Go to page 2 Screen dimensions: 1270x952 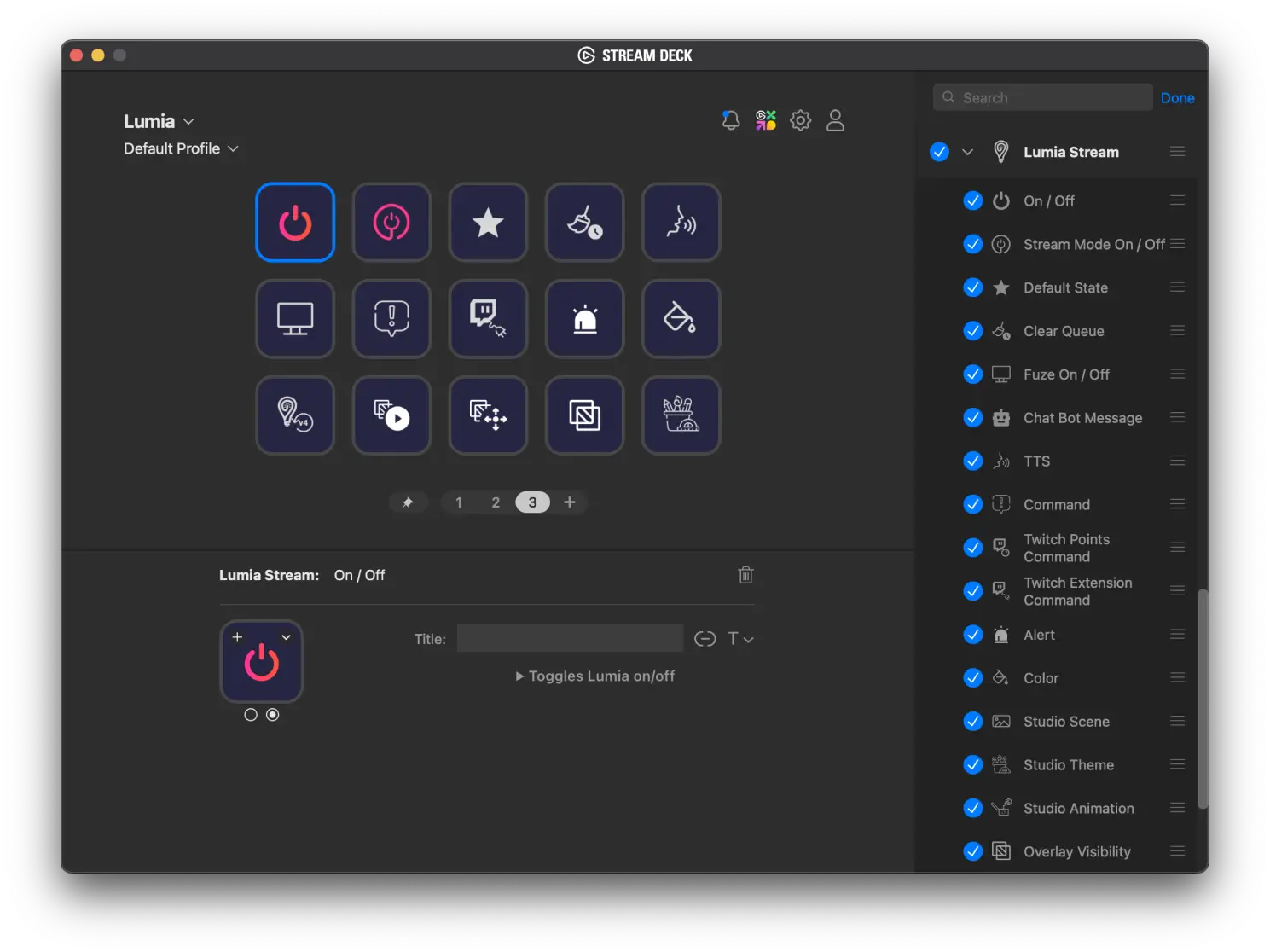point(496,502)
